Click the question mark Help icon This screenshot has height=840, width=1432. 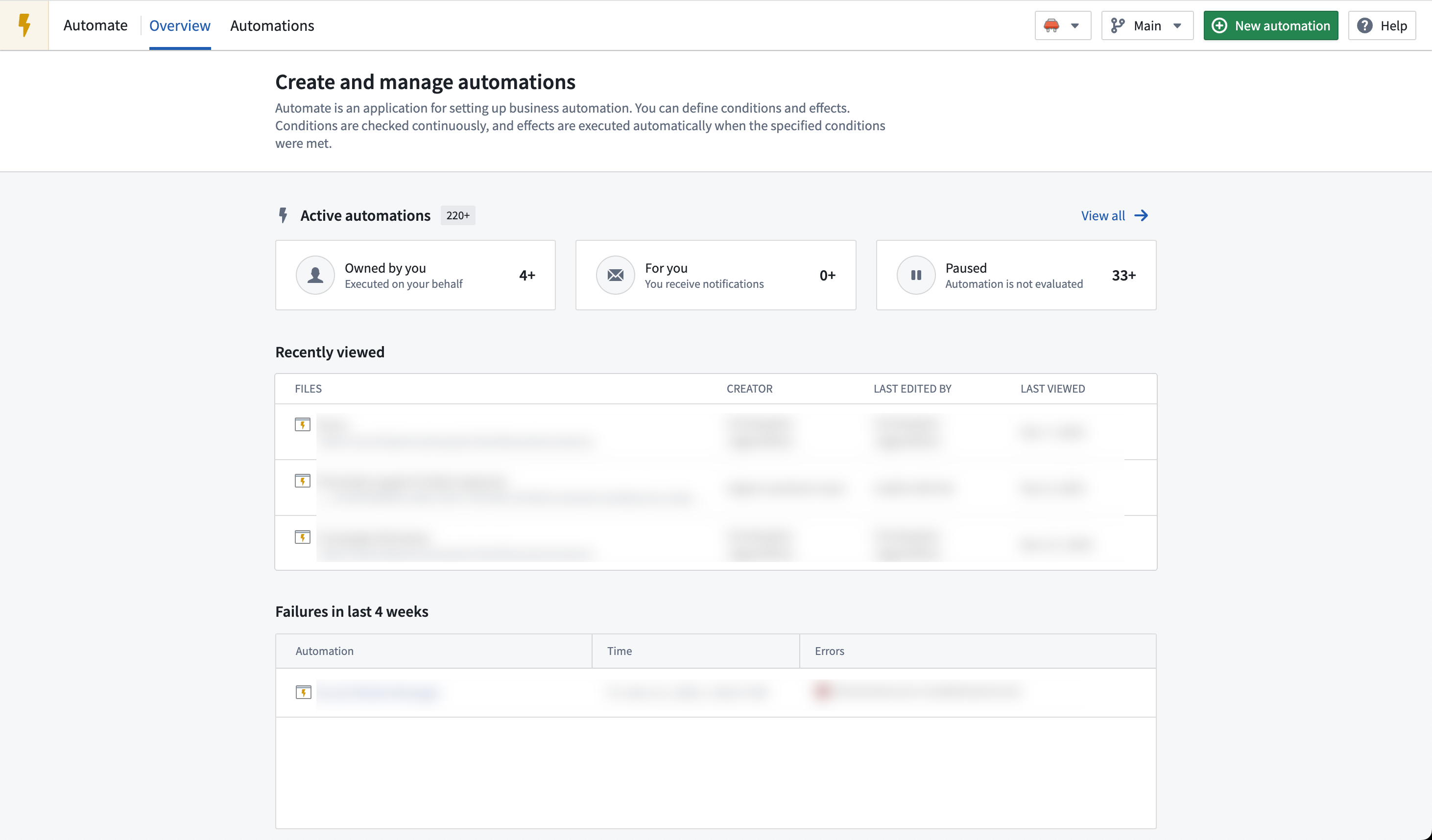(1365, 25)
